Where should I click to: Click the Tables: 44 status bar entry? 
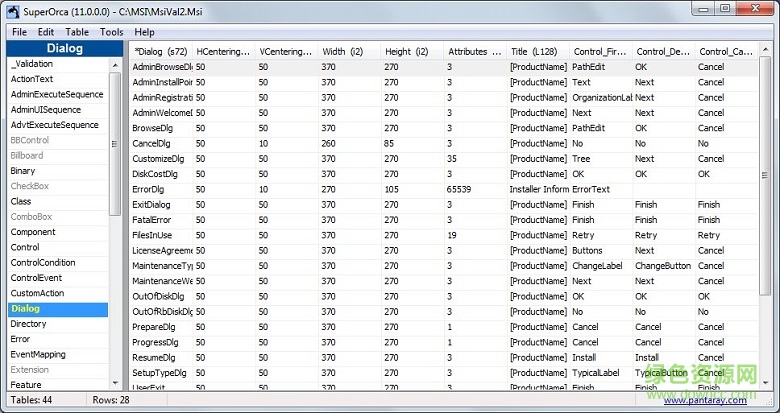coord(31,400)
